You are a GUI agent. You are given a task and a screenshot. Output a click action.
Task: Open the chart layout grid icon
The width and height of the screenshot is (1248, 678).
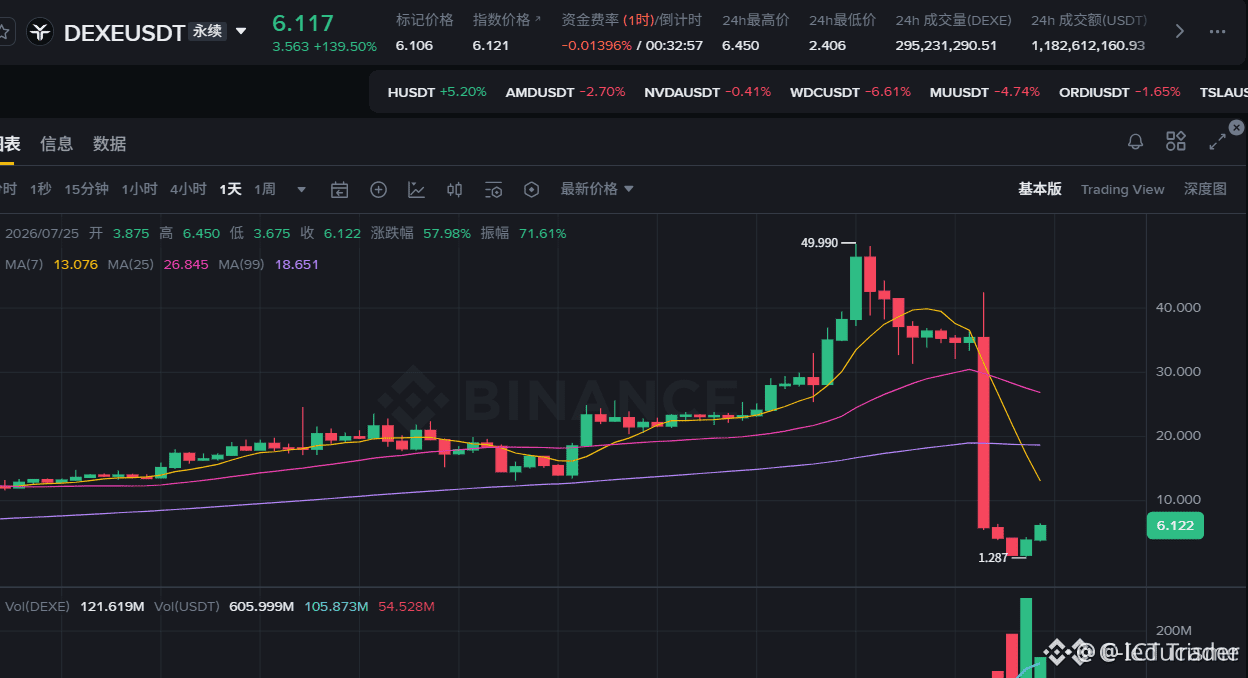pos(1176,142)
